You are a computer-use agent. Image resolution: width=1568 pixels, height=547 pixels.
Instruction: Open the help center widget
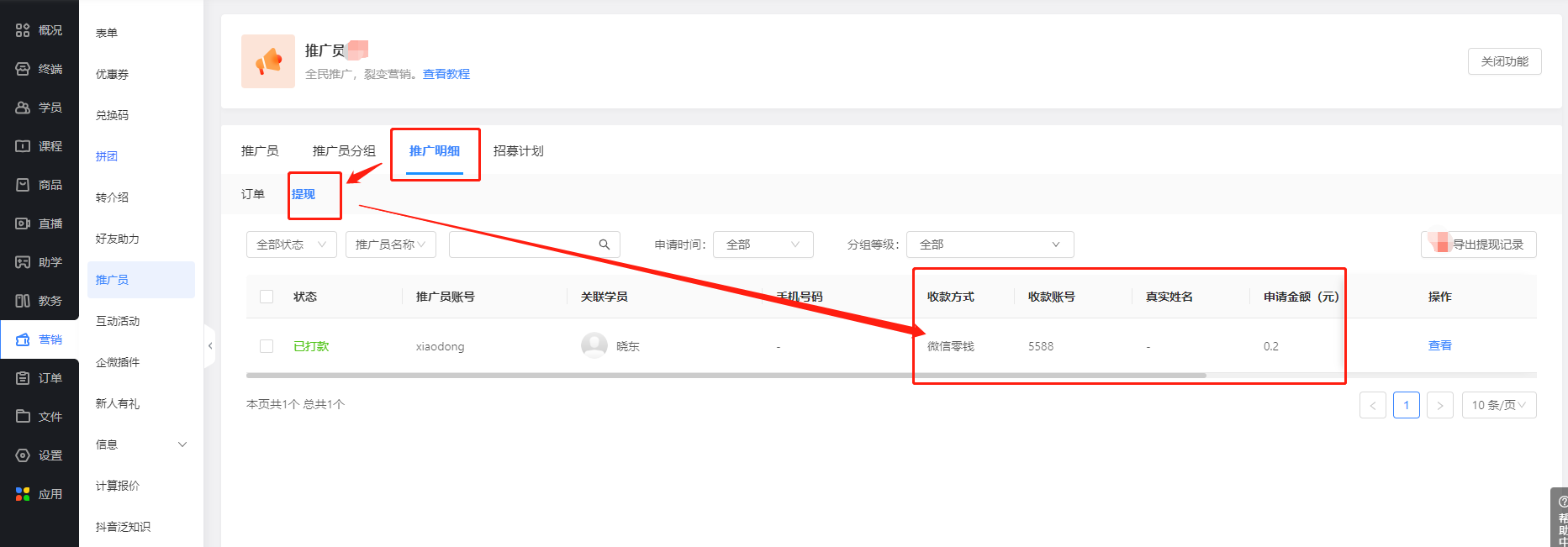1560,518
